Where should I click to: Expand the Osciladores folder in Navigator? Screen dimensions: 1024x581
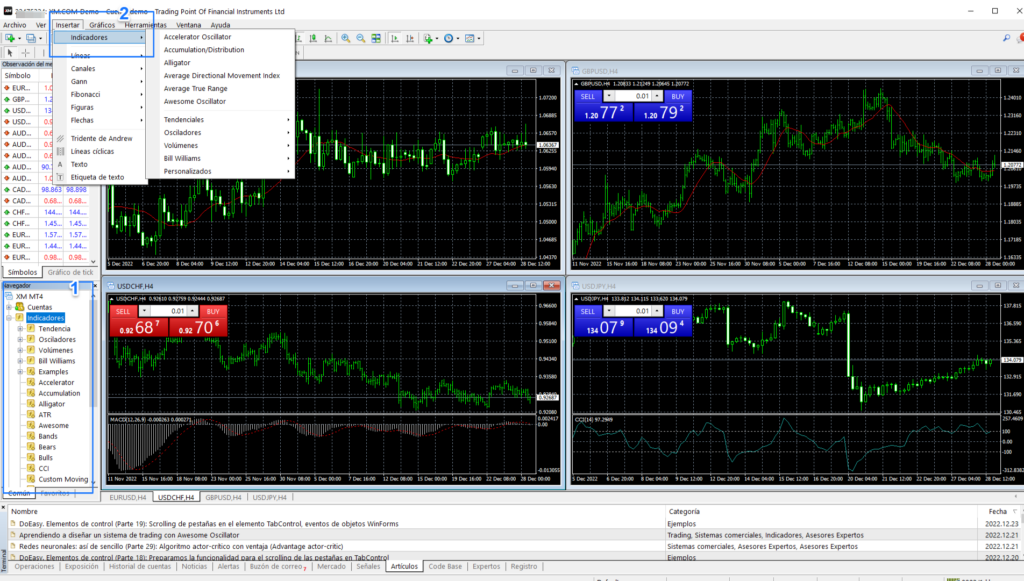pyautogui.click(x=20, y=339)
